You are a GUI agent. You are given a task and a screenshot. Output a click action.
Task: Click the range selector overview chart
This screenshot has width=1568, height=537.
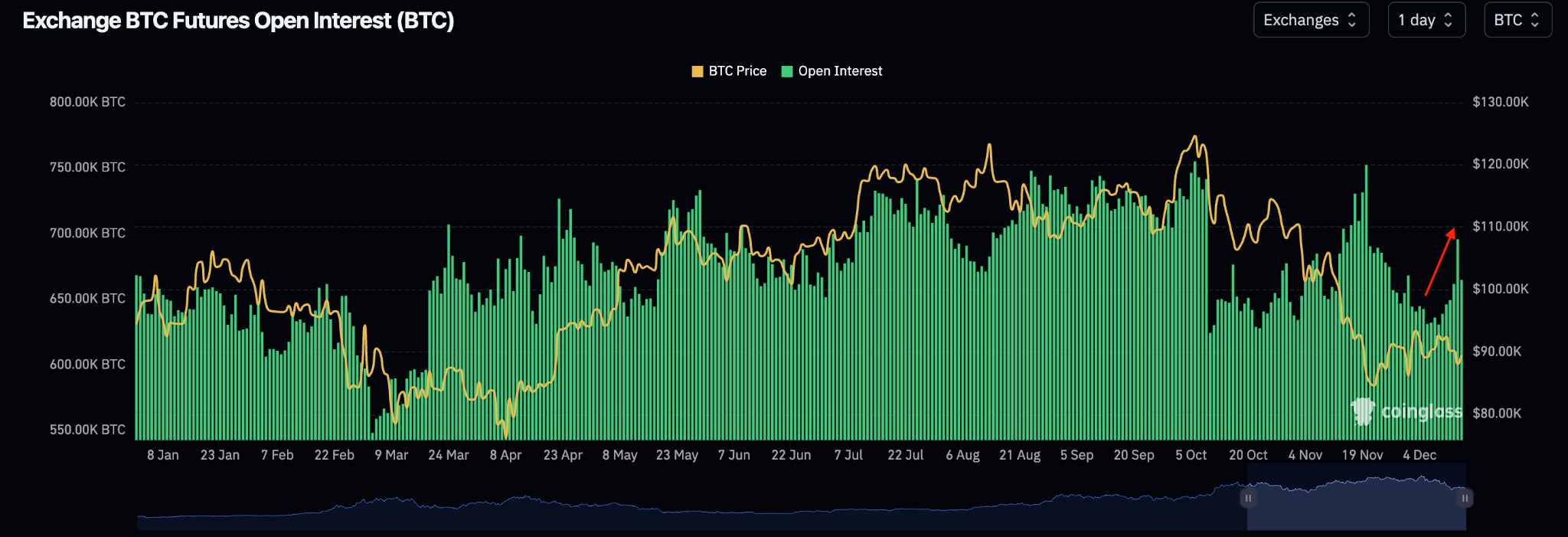pyautogui.click(x=802, y=496)
